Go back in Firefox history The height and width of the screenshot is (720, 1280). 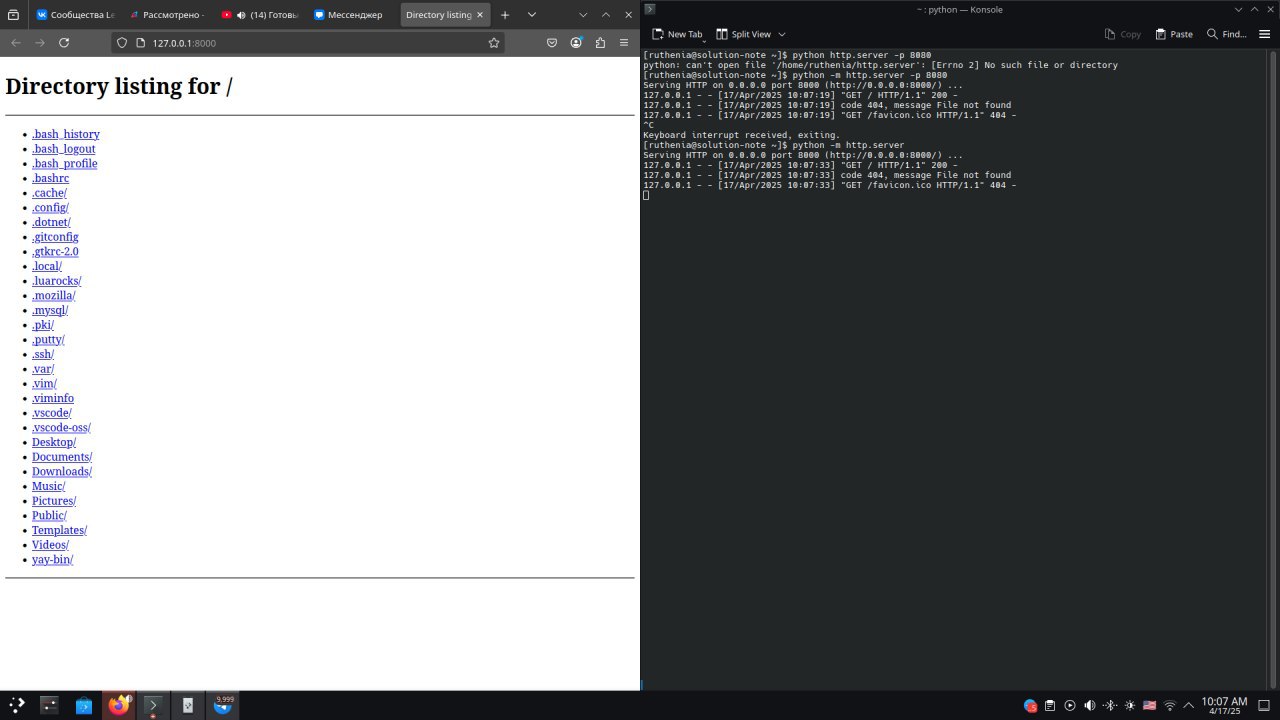16,43
